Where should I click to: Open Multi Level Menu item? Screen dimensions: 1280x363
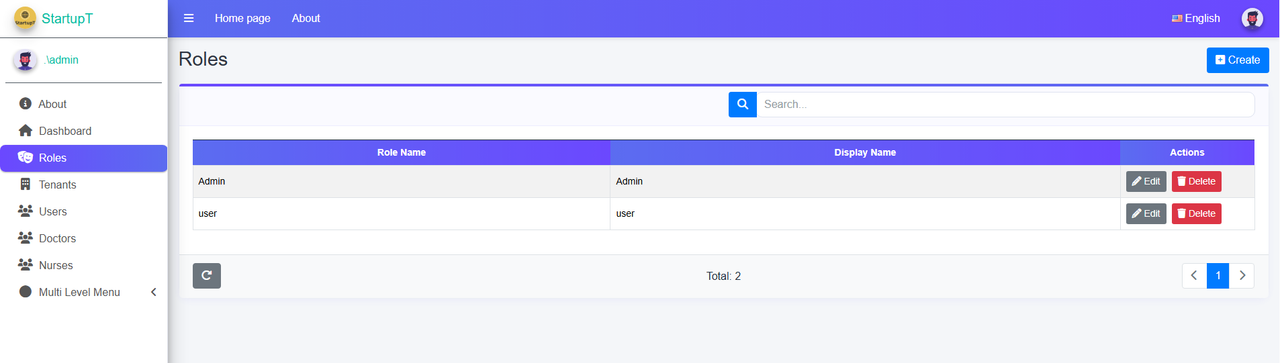pyautogui.click(x=84, y=292)
